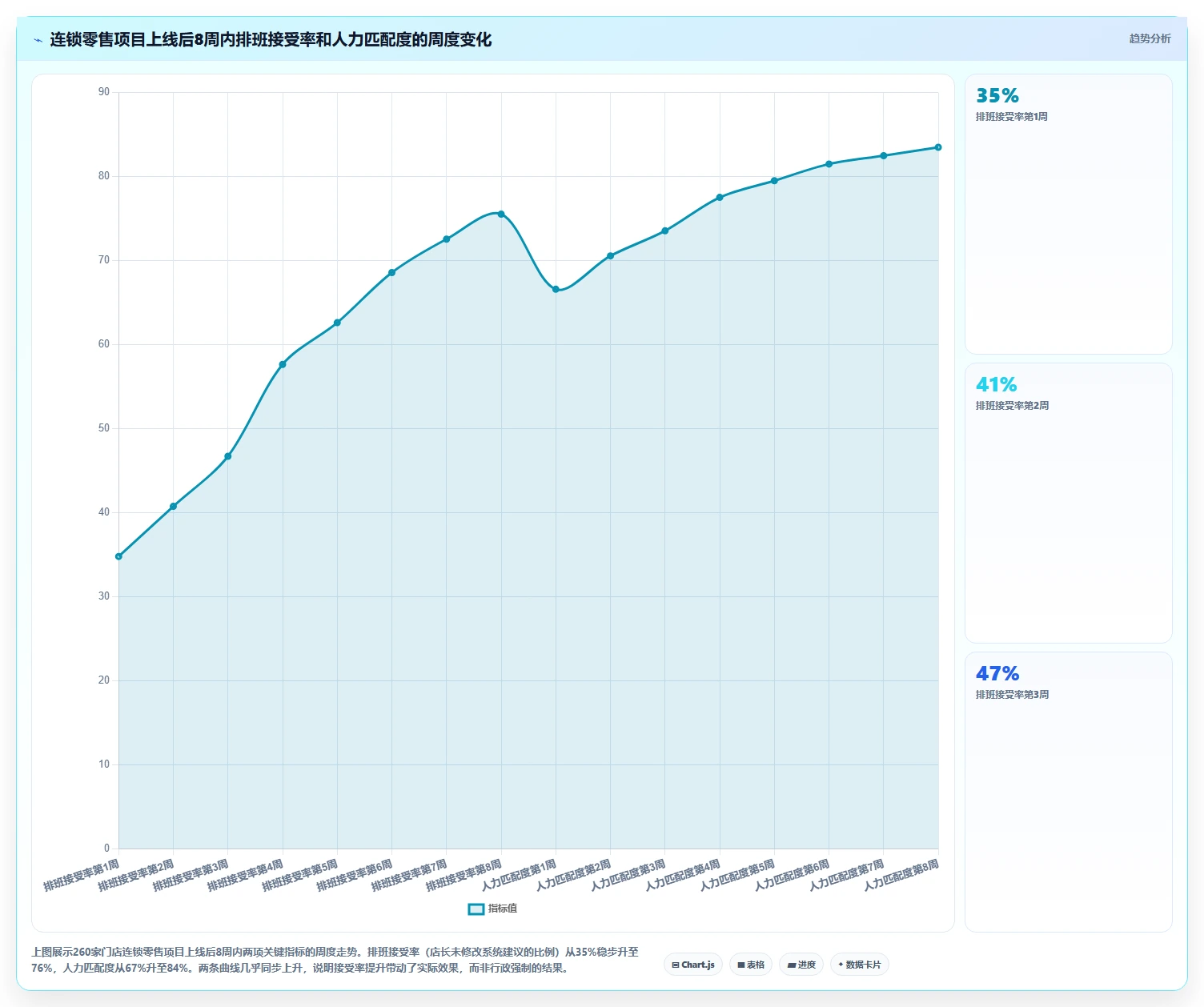Click the chart title 连锁零售项目上线后8周内排班接受率和人力匹配度的周度变化

pyautogui.click(x=271, y=39)
